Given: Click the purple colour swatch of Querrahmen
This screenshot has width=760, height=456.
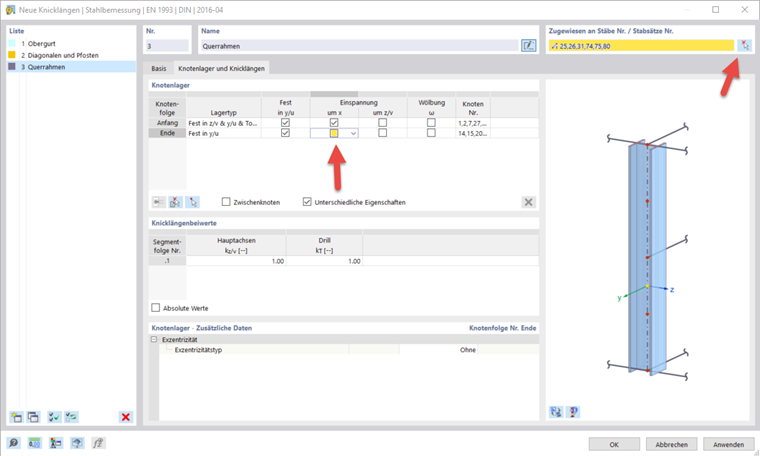Looking at the screenshot, I should pyautogui.click(x=12, y=66).
